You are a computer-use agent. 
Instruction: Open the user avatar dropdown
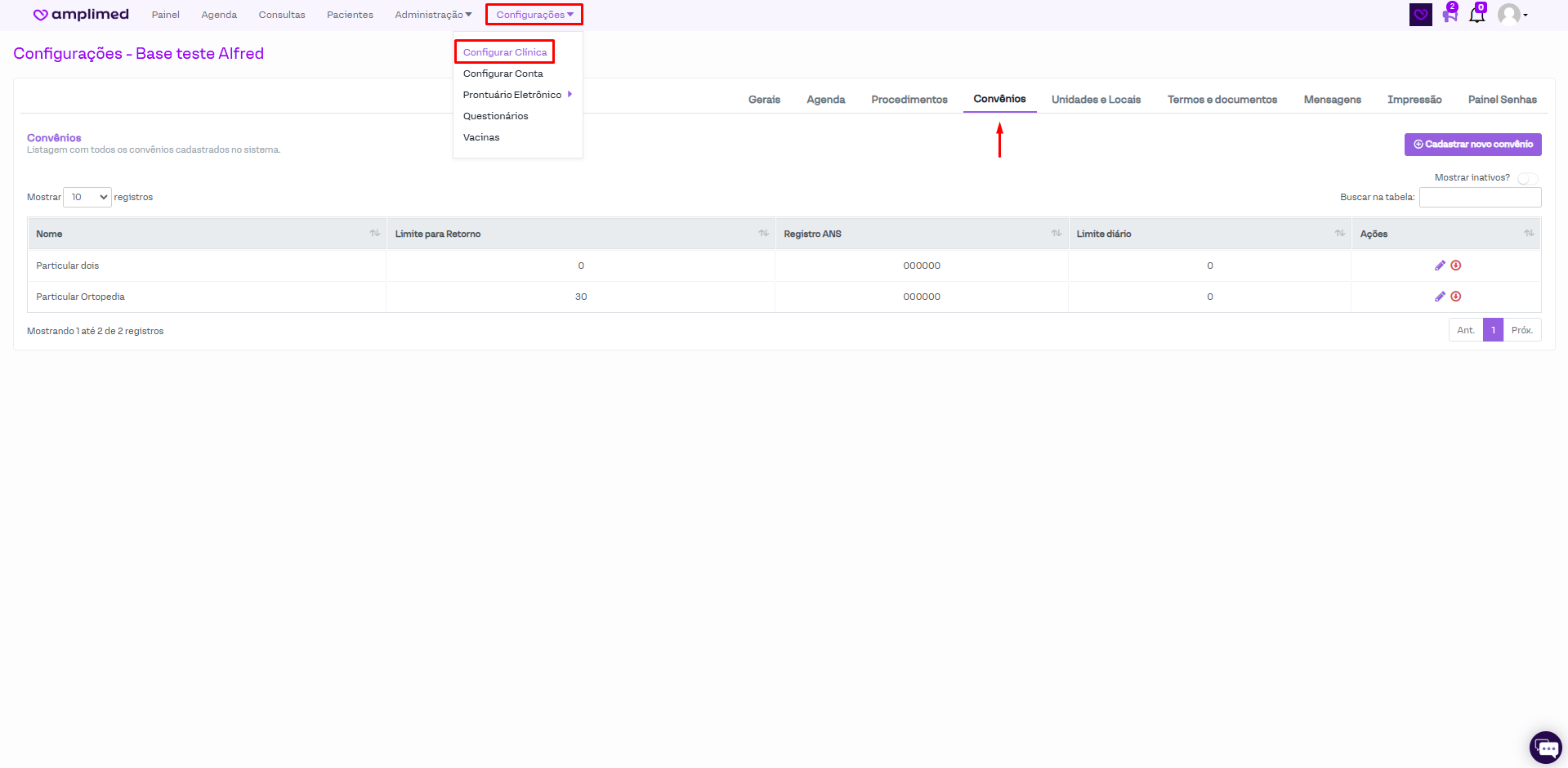point(1512,15)
